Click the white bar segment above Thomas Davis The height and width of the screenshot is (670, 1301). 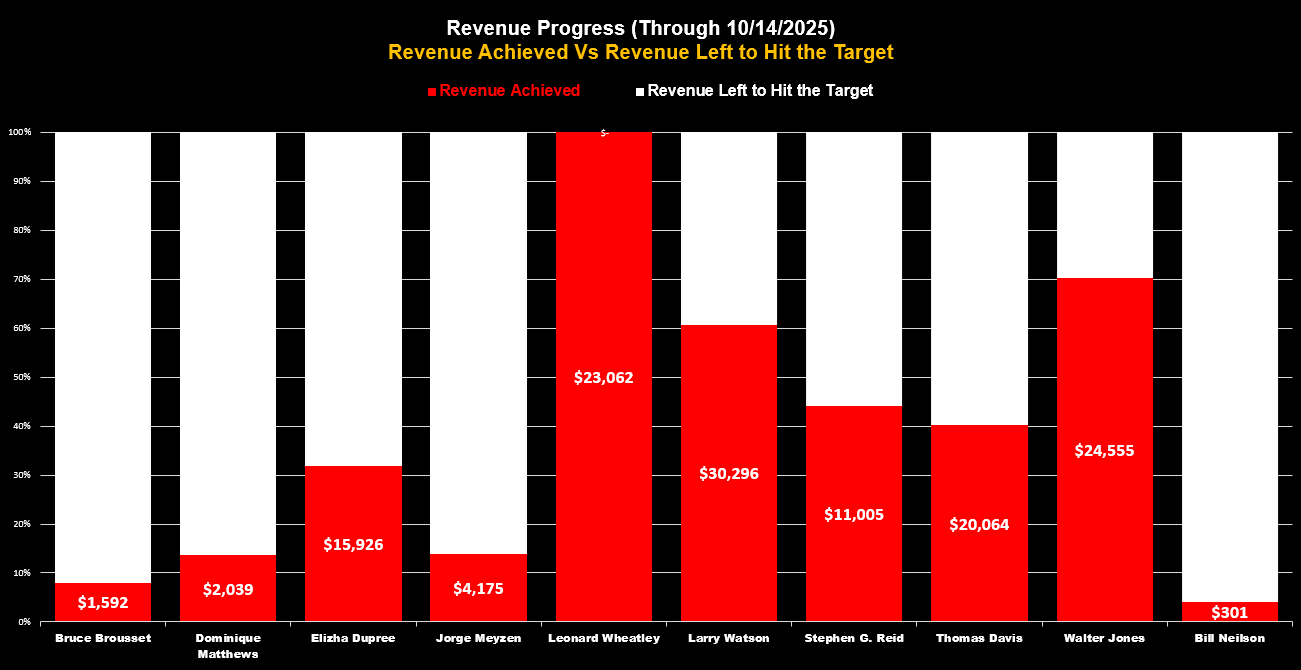(x=979, y=278)
